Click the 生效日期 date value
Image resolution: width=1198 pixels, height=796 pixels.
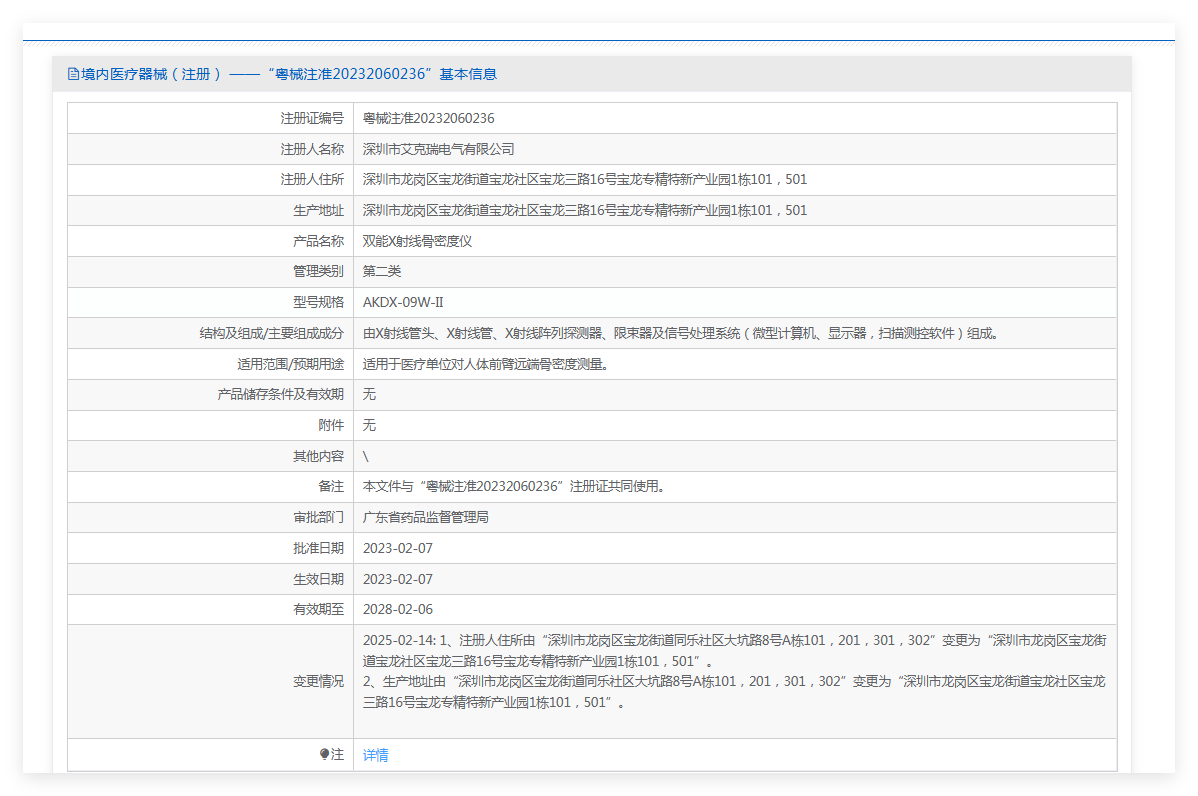[x=397, y=579]
